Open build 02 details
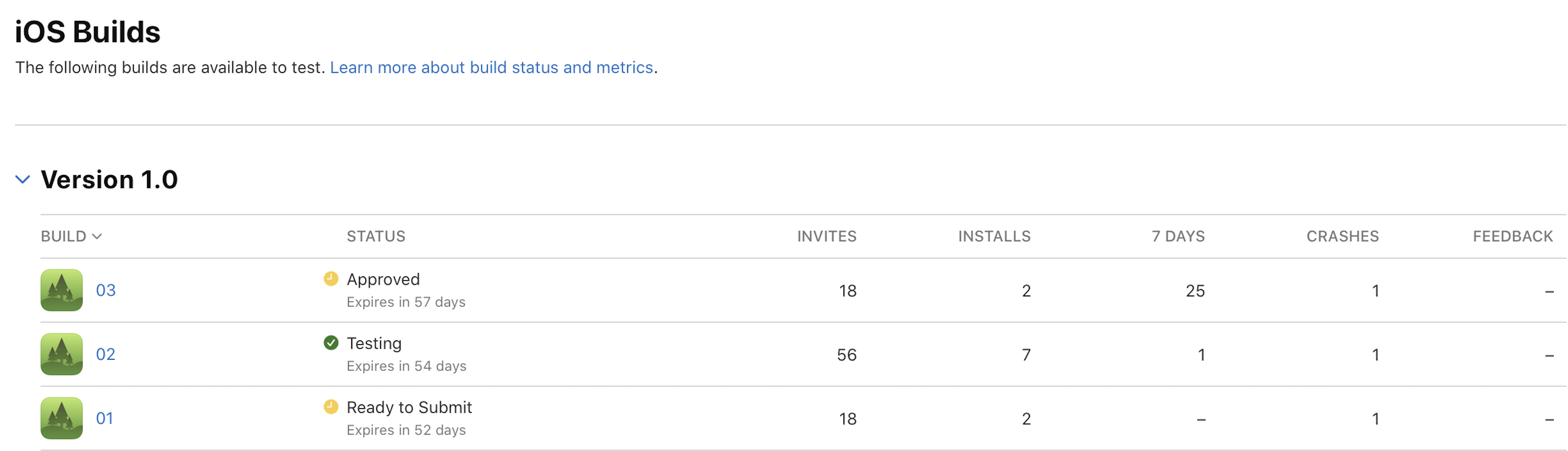Image resolution: width=1568 pixels, height=451 pixels. [105, 354]
